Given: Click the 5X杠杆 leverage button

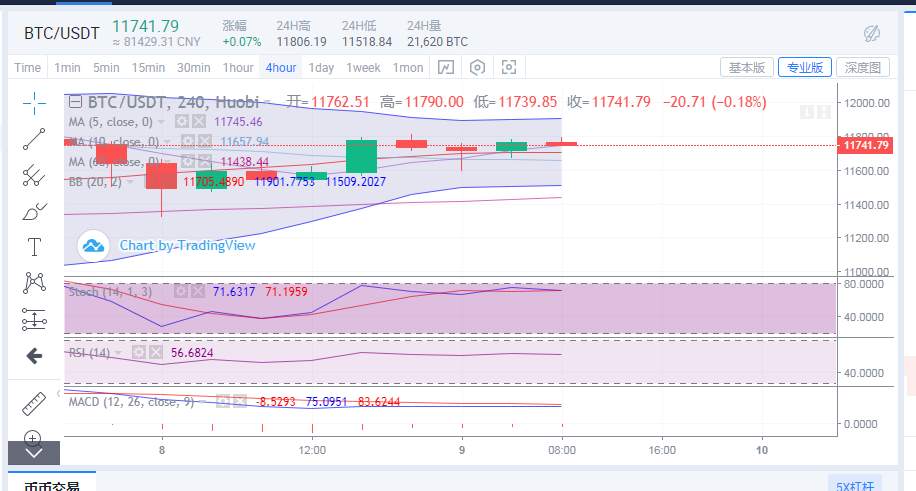Looking at the screenshot, I should tap(855, 486).
